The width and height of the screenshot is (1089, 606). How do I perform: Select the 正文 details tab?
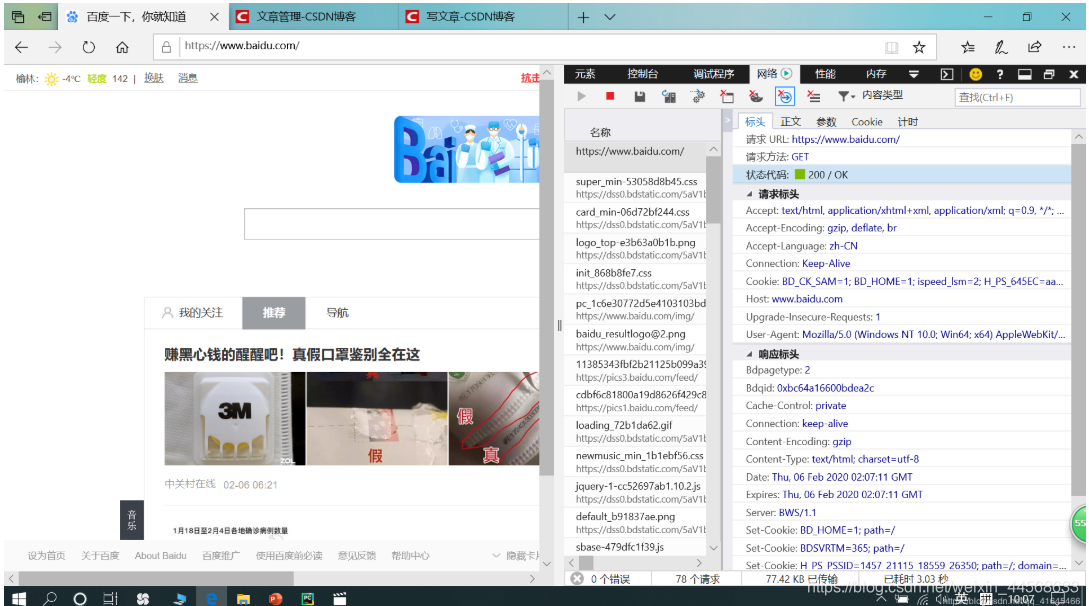[790, 121]
